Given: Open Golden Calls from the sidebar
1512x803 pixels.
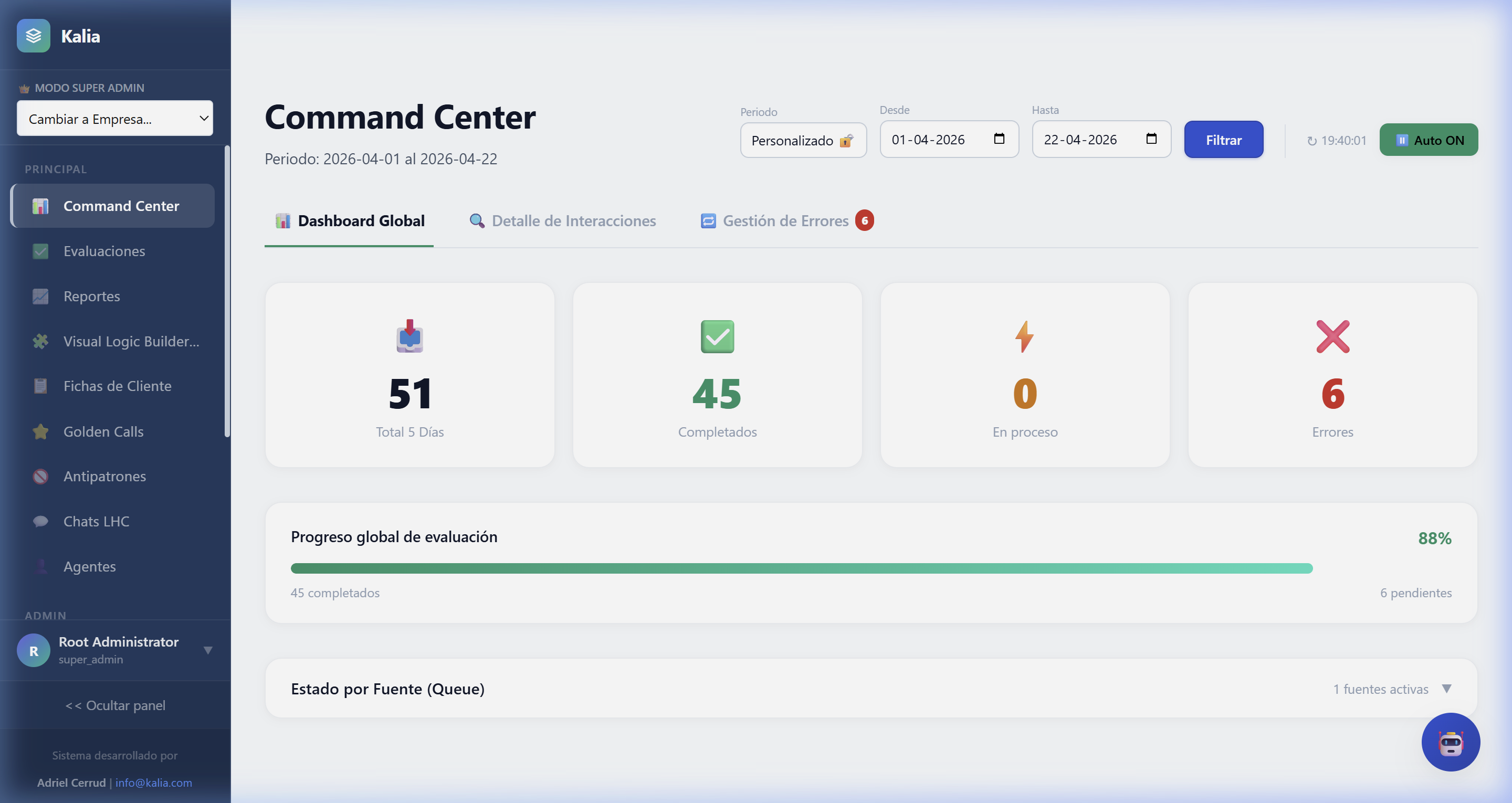Looking at the screenshot, I should (x=103, y=431).
